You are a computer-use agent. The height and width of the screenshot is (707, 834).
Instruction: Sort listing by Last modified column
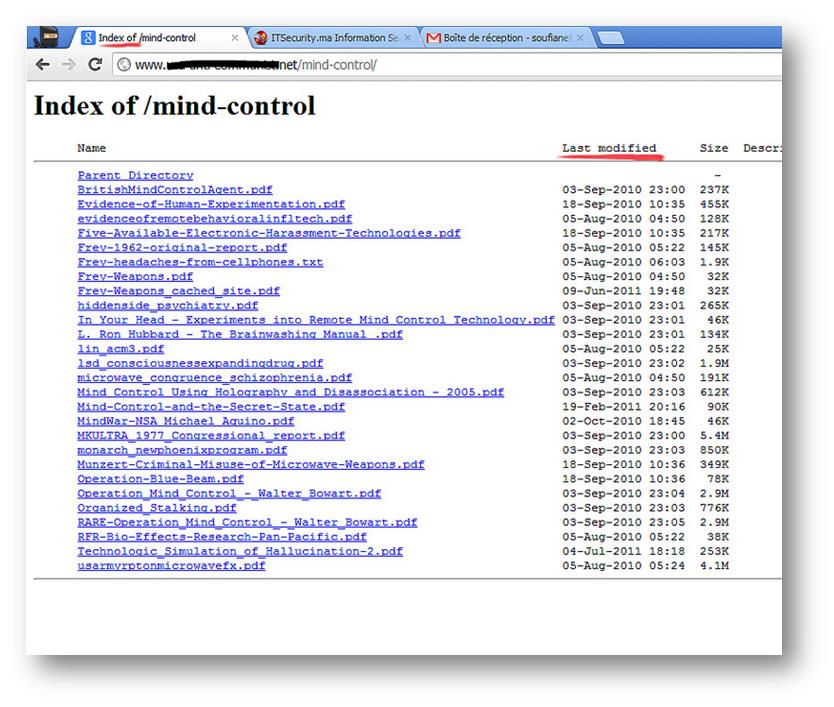pos(608,148)
